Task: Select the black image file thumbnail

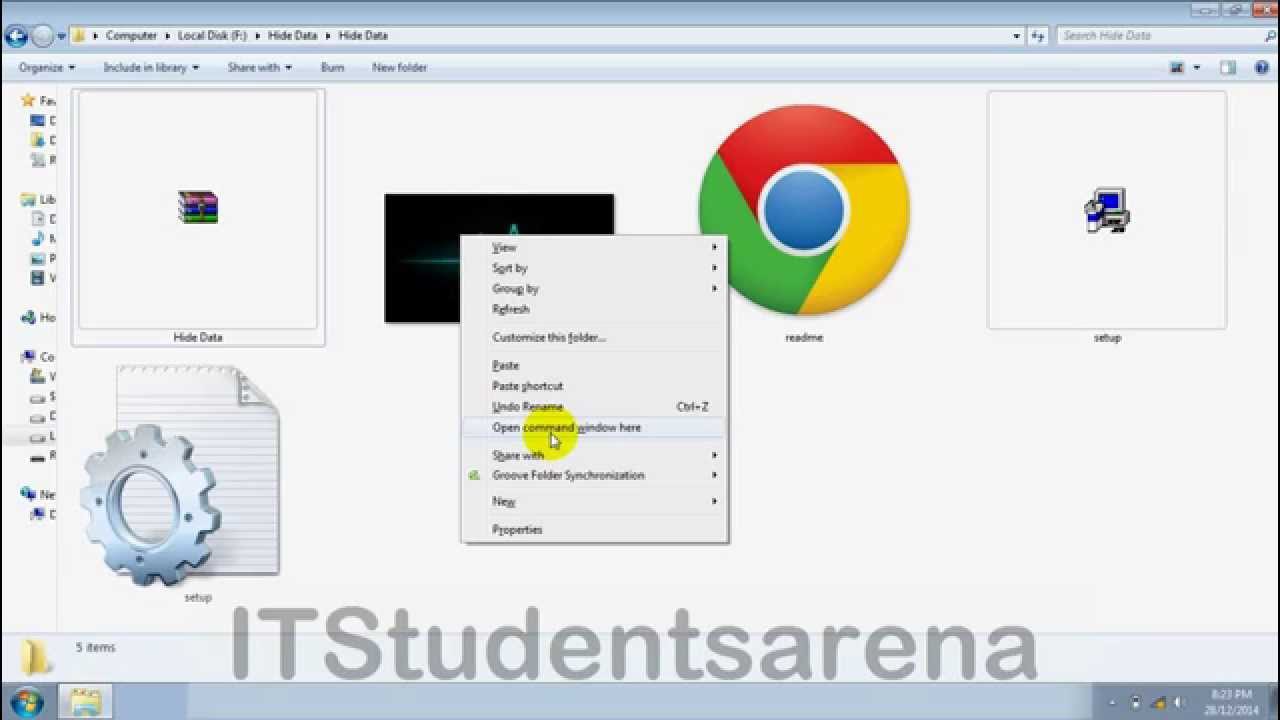Action: point(423,258)
